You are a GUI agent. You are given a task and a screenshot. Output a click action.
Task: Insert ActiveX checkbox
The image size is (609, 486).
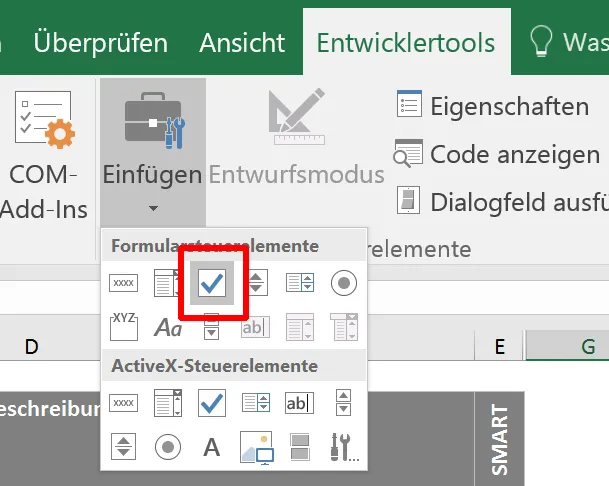(x=212, y=403)
